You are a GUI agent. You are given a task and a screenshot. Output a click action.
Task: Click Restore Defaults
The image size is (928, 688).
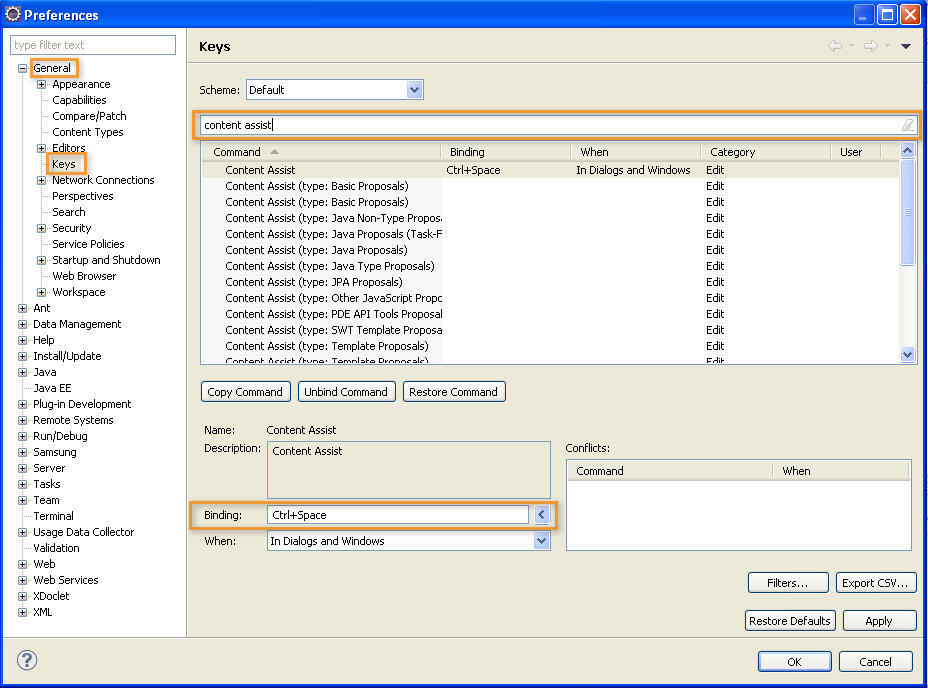(790, 620)
